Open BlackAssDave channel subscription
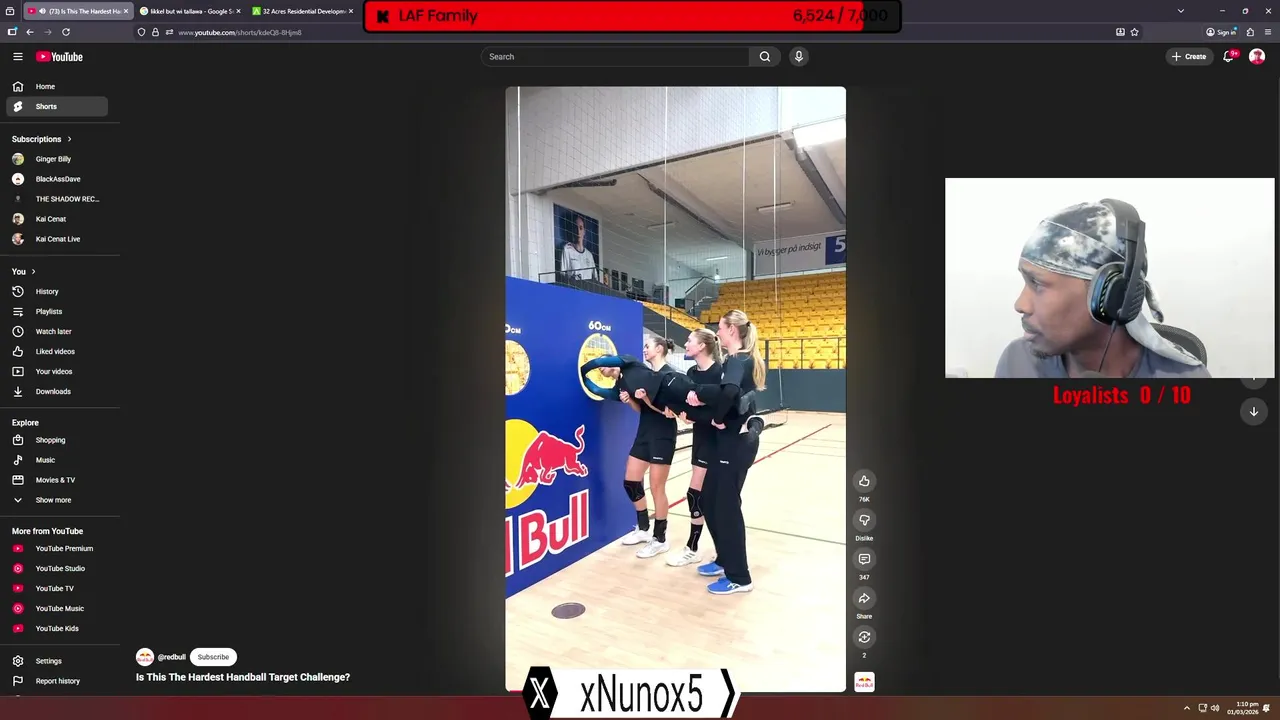The width and height of the screenshot is (1280, 720). (x=57, y=179)
